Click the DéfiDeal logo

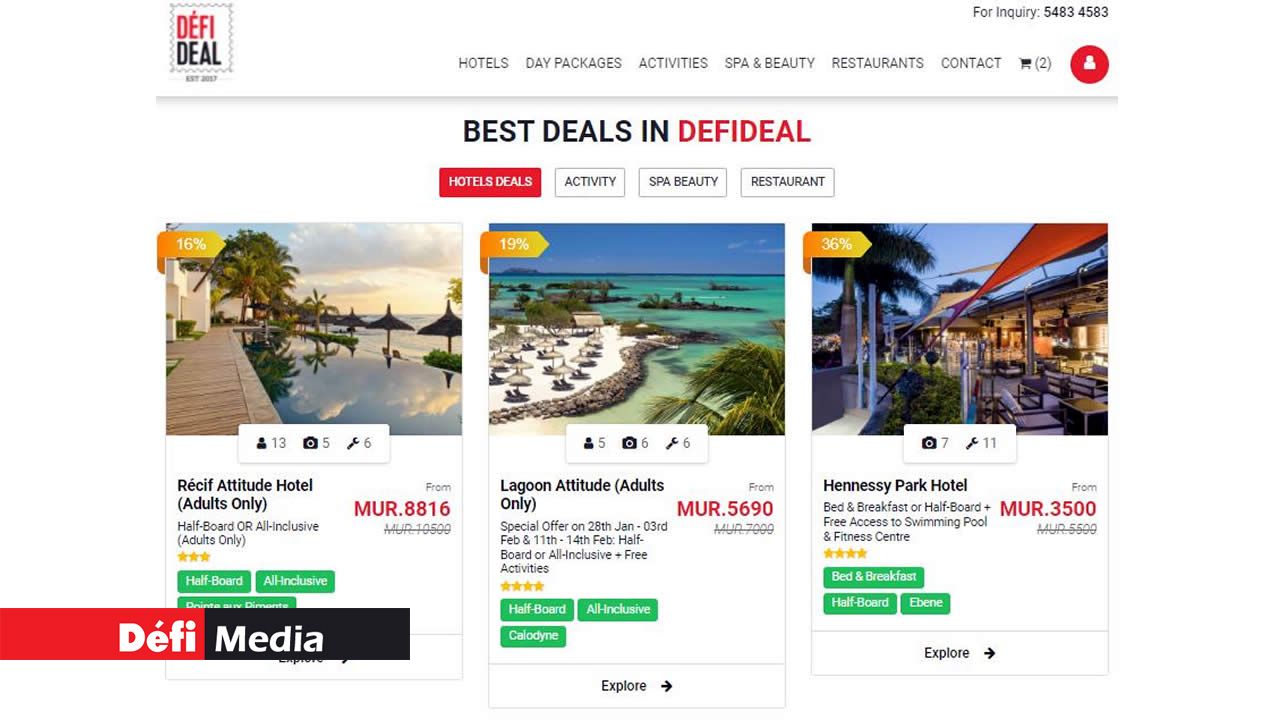pyautogui.click(x=201, y=41)
